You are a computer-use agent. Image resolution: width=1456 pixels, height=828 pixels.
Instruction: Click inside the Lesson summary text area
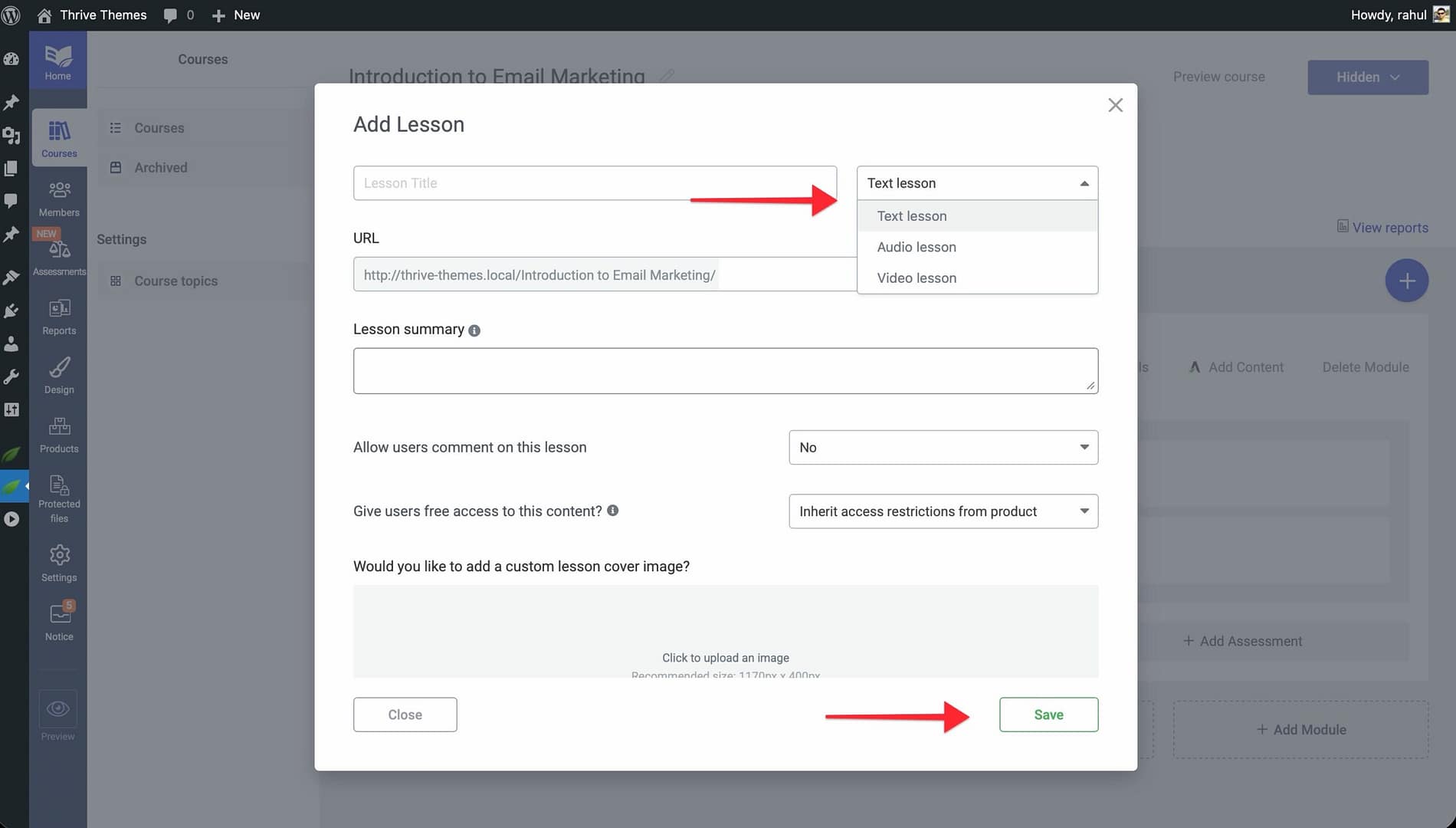(725, 371)
